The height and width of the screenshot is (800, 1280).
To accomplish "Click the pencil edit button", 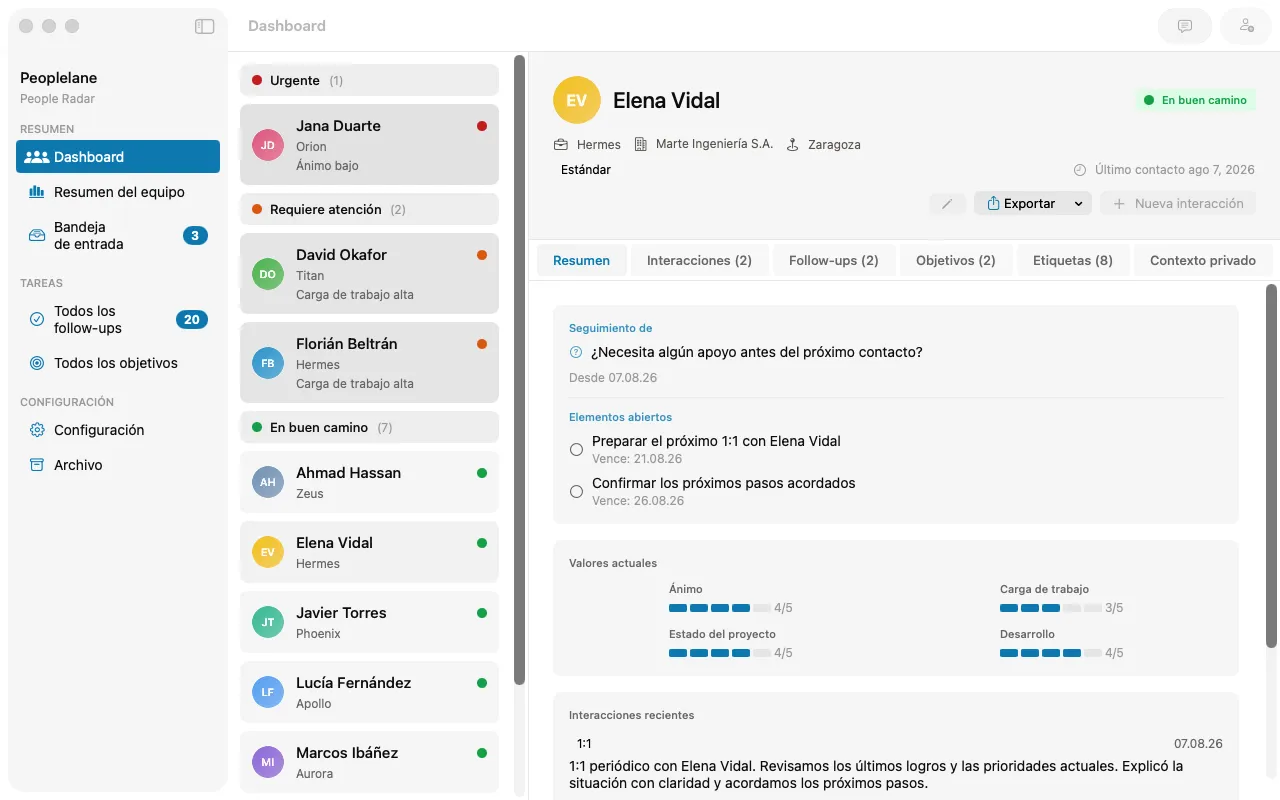I will (x=947, y=204).
